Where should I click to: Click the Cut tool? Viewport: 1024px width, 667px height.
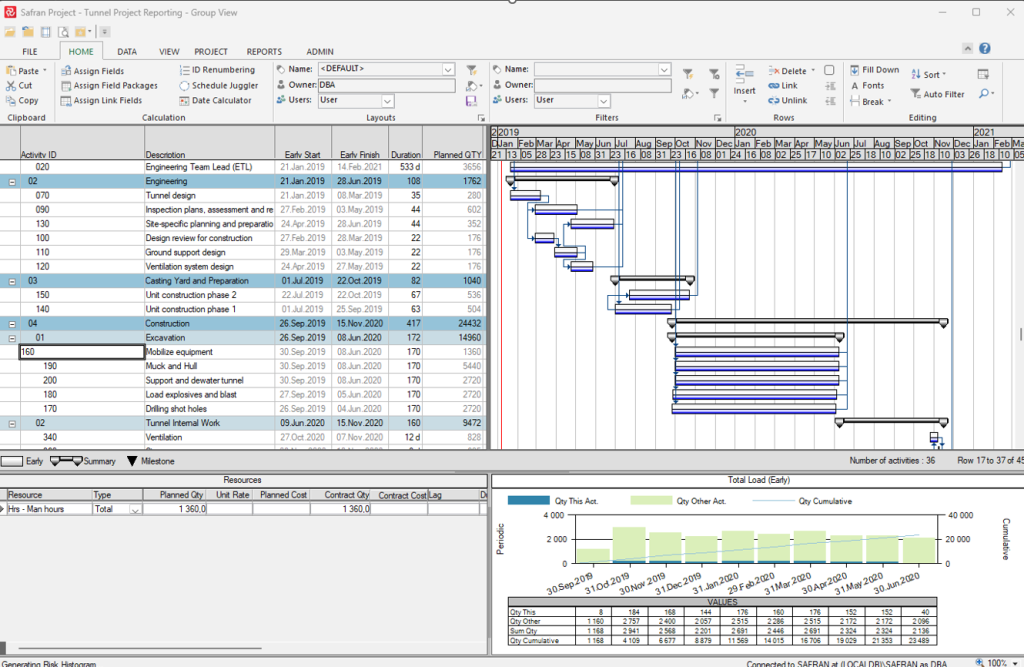click(19, 86)
